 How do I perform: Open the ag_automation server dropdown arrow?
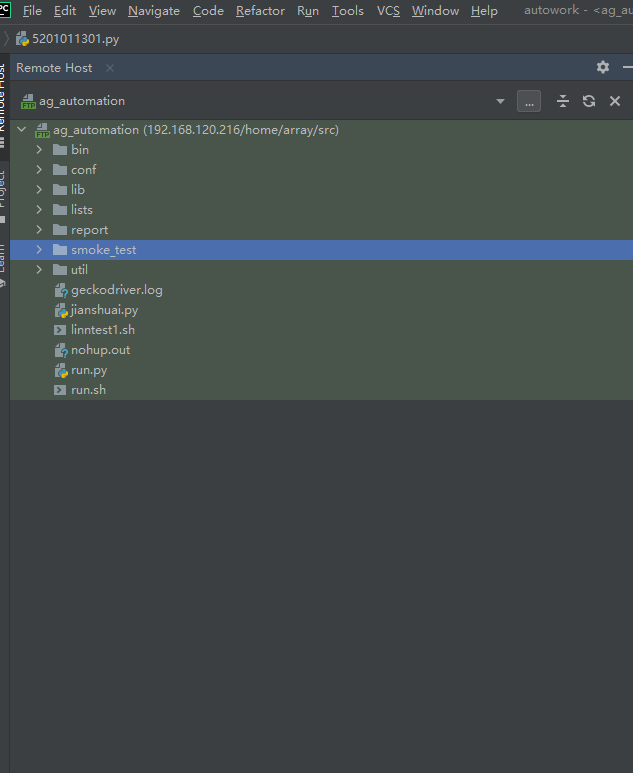pyautogui.click(x=500, y=101)
